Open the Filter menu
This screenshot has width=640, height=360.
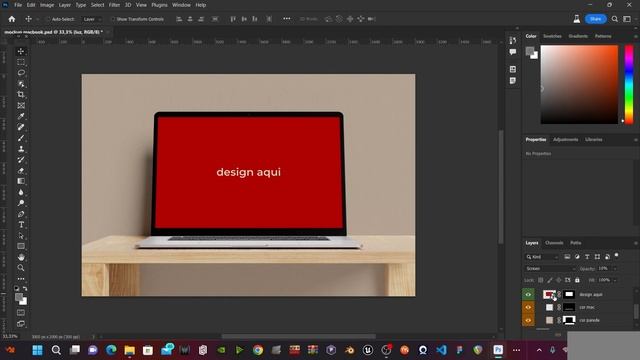[114, 5]
